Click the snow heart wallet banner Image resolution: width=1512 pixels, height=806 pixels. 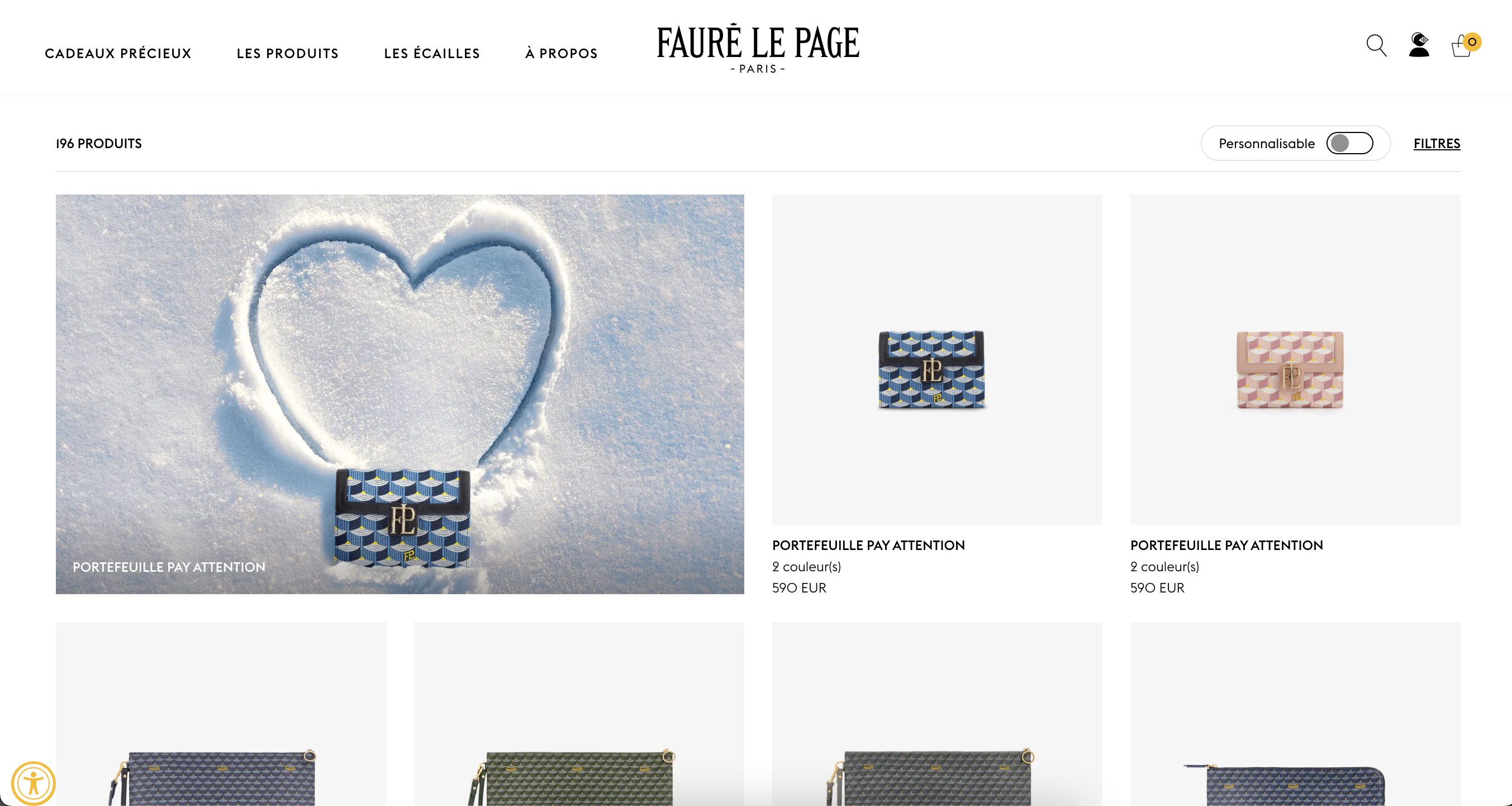point(400,394)
